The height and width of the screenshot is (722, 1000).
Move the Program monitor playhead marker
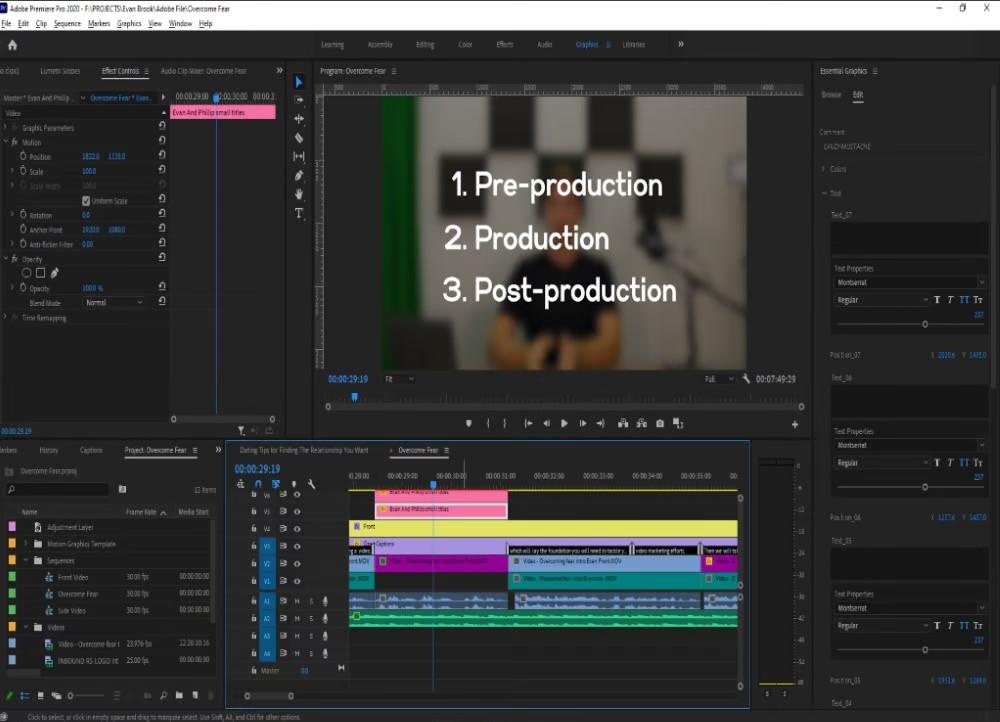(355, 397)
